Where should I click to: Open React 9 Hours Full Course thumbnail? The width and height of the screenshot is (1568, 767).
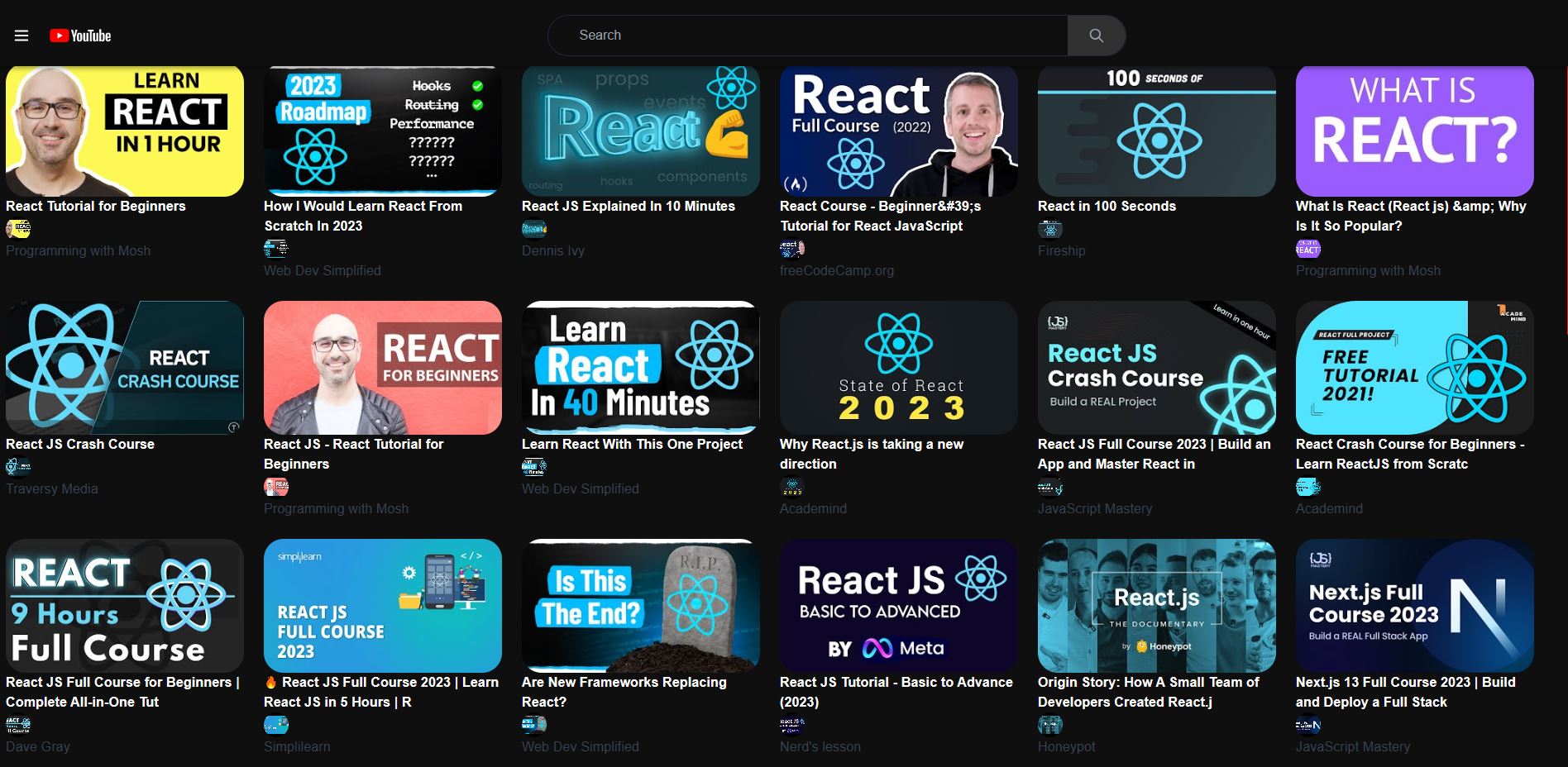coord(125,606)
